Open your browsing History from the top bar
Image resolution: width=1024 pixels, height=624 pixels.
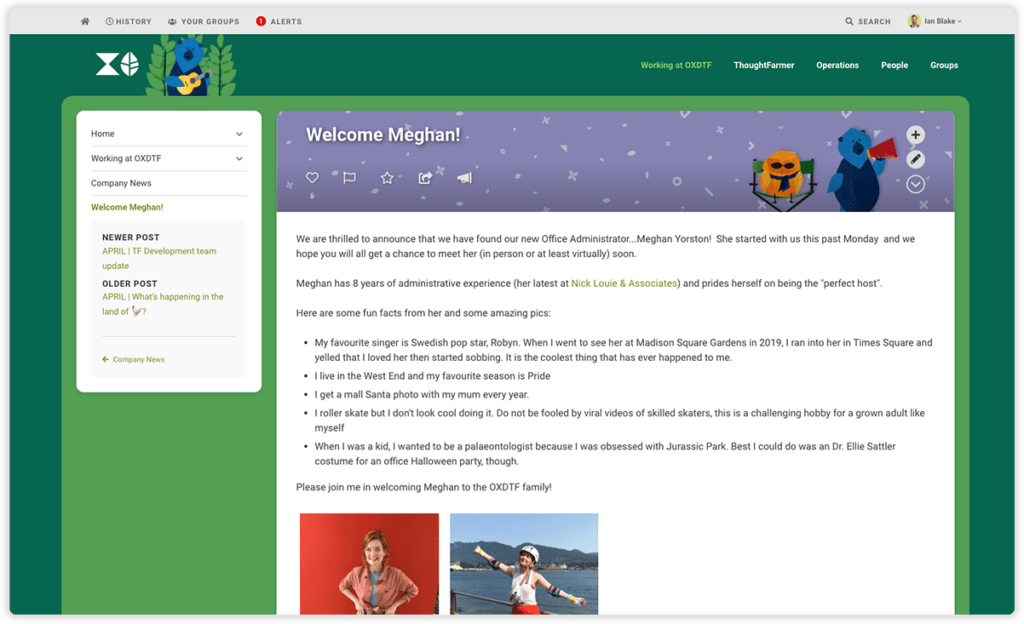pyautogui.click(x=128, y=20)
